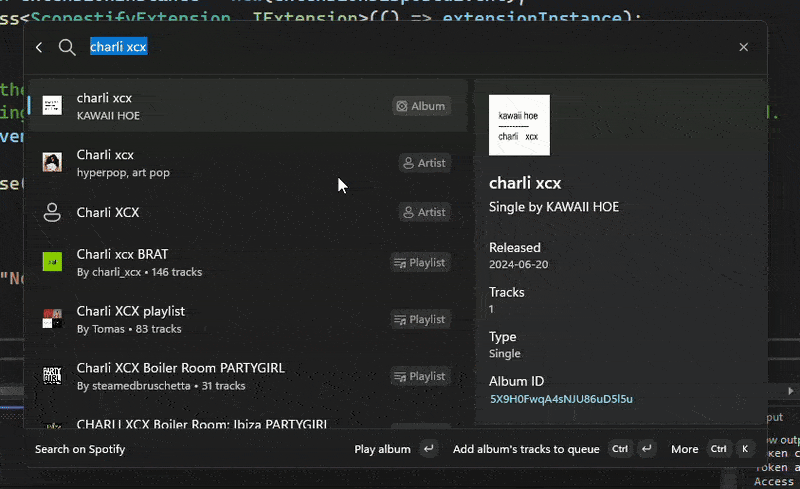Click the Playlist tag beside Charli xcx BRAT
Image resolution: width=800 pixels, height=489 pixels.
(420, 262)
